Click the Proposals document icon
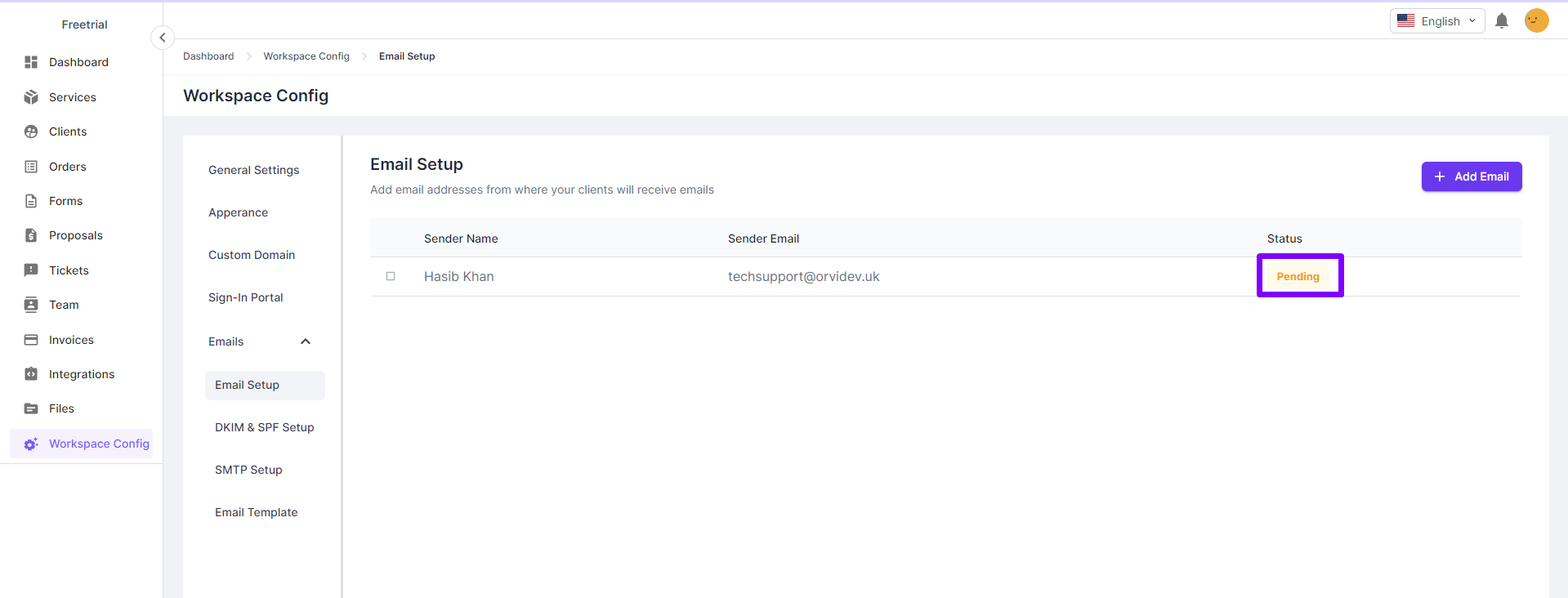Image resolution: width=1568 pixels, height=598 pixels. (31, 235)
